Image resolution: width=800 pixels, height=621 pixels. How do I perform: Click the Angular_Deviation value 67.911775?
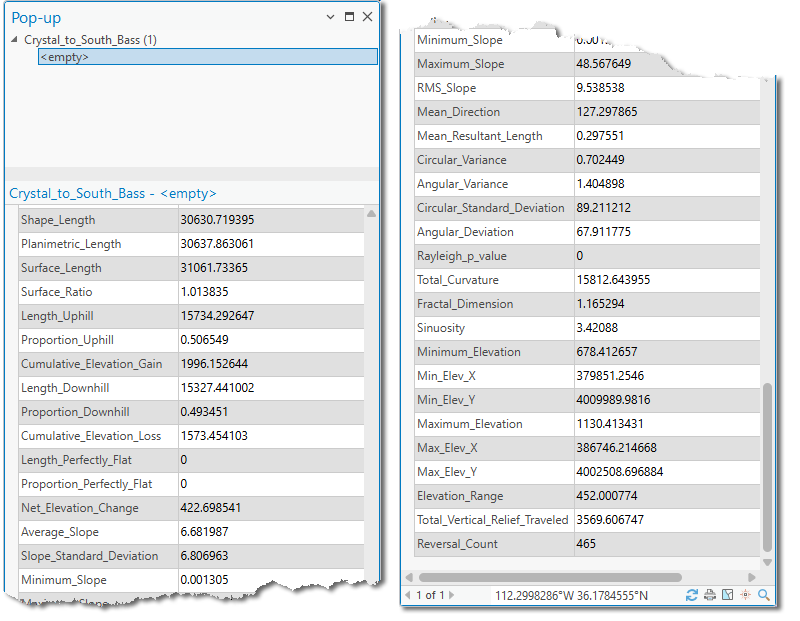pyautogui.click(x=604, y=232)
